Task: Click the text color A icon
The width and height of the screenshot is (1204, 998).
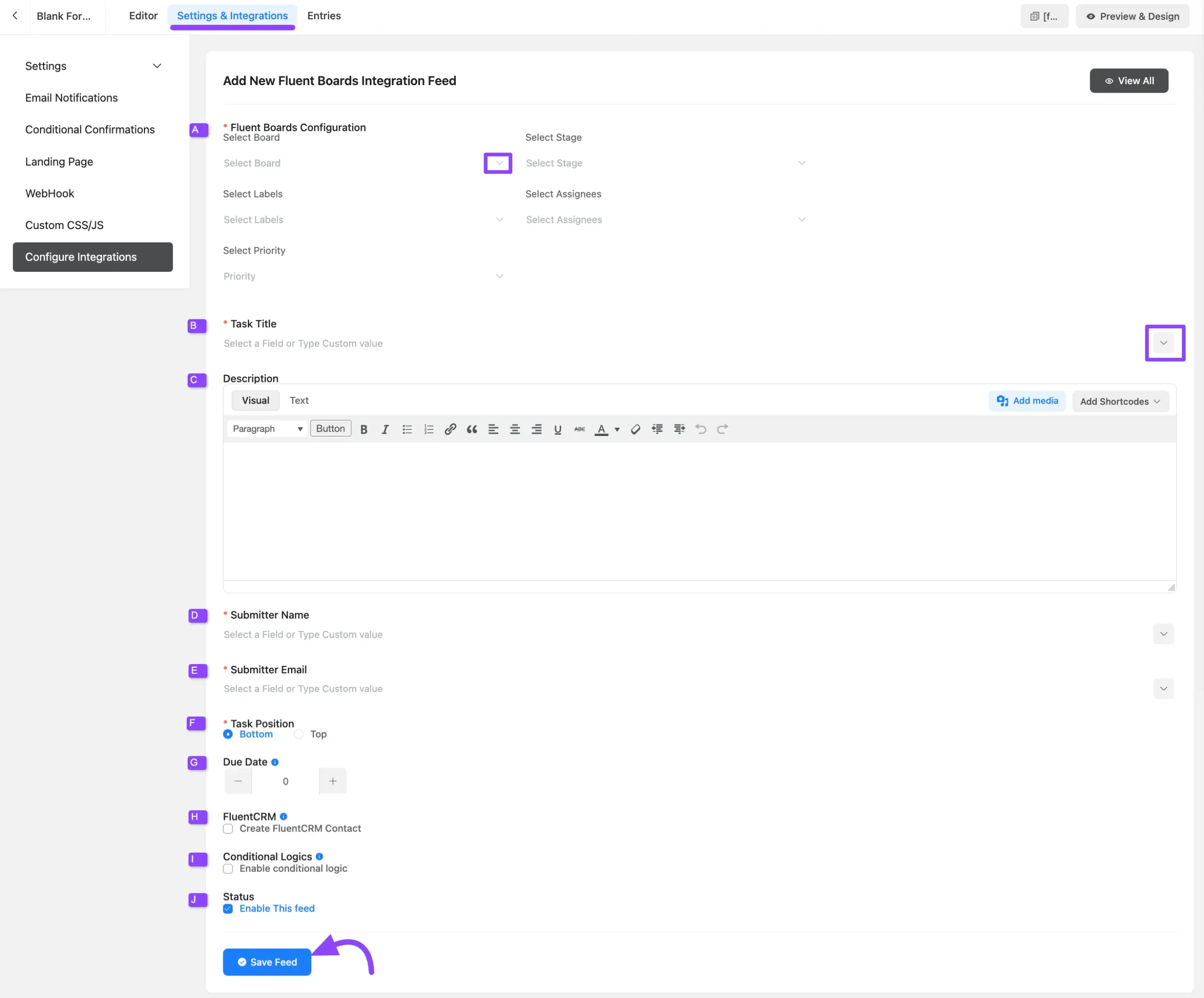Action: tap(602, 429)
